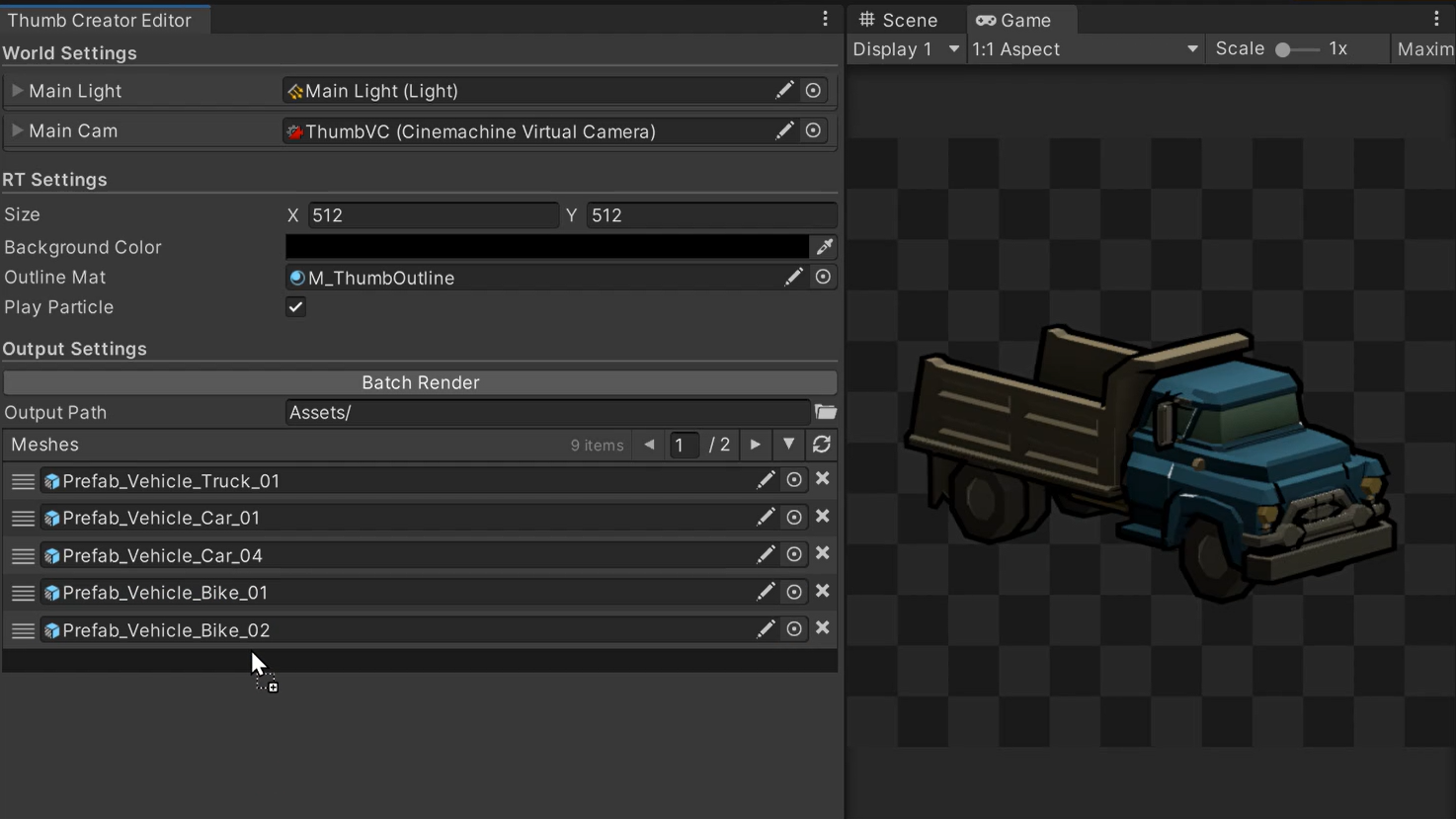Open the 1:1 Aspect dropdown
The image size is (1456, 819).
tap(1084, 49)
